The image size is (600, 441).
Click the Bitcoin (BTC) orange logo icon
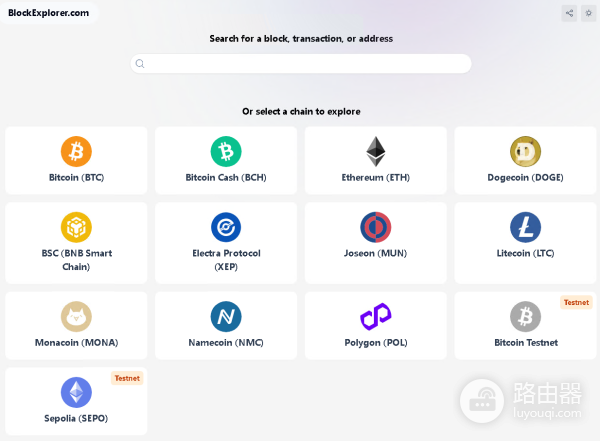(76, 151)
